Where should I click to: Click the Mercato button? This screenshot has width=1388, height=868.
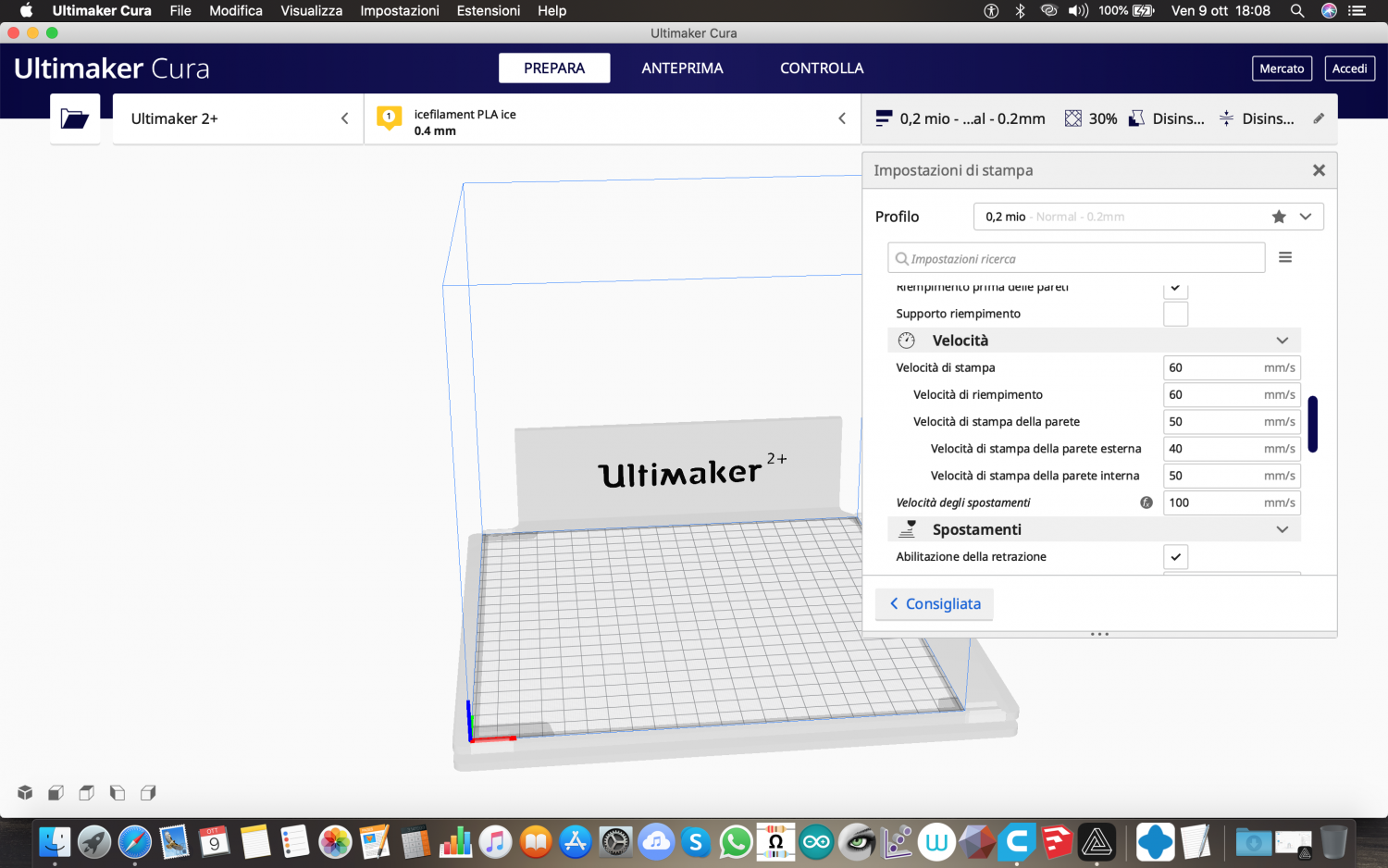[1282, 68]
